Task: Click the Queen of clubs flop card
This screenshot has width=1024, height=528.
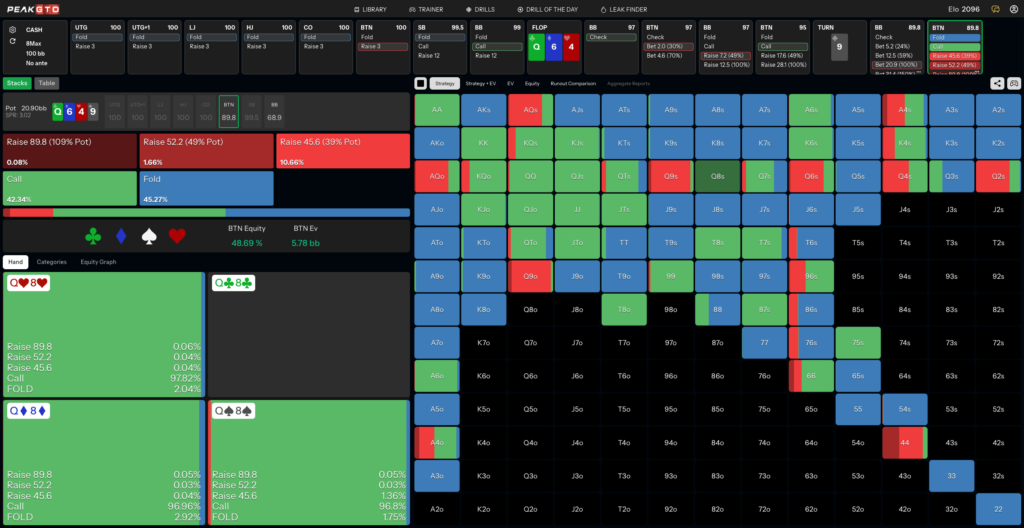Action: 537,48
